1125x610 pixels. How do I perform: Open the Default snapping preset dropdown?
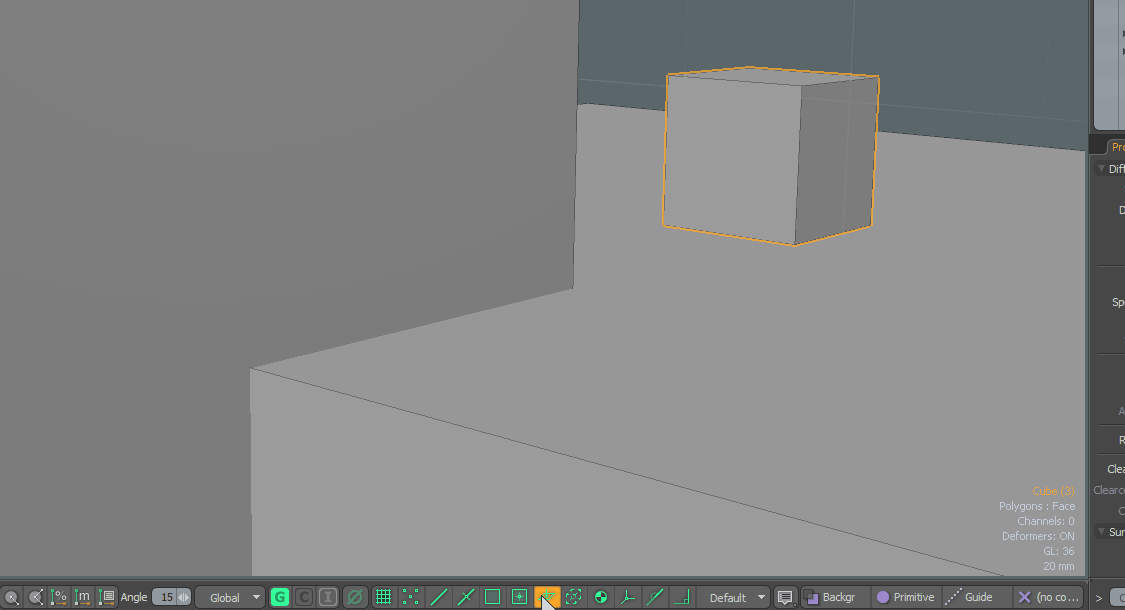734,597
